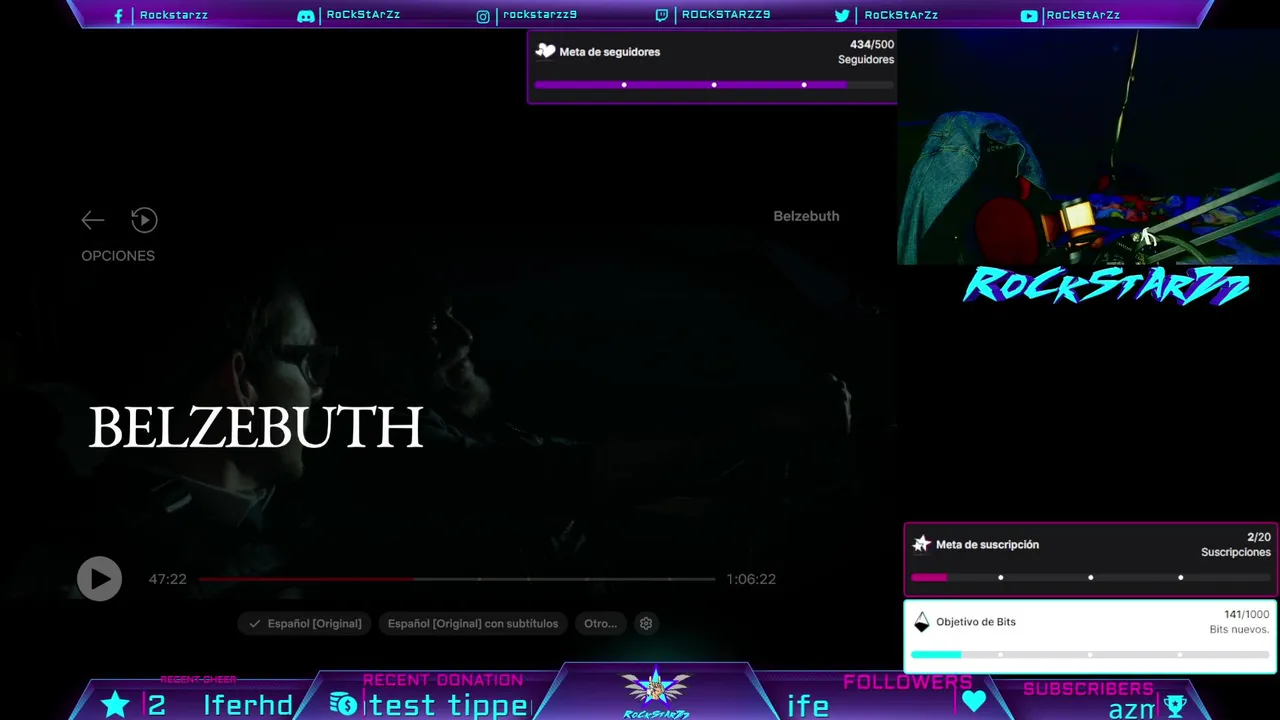Click the Discord icon in top banner
Image resolution: width=1280 pixels, height=720 pixels.
tap(306, 16)
